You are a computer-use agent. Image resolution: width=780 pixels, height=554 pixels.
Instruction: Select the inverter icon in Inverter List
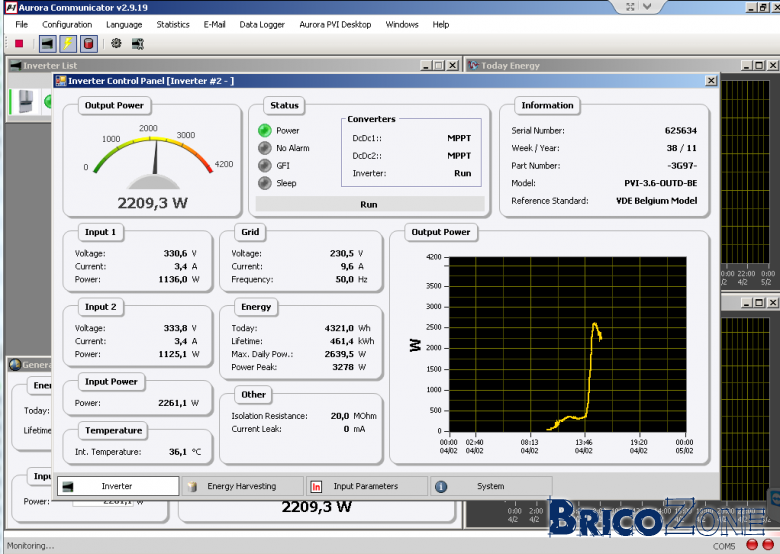coord(26,101)
